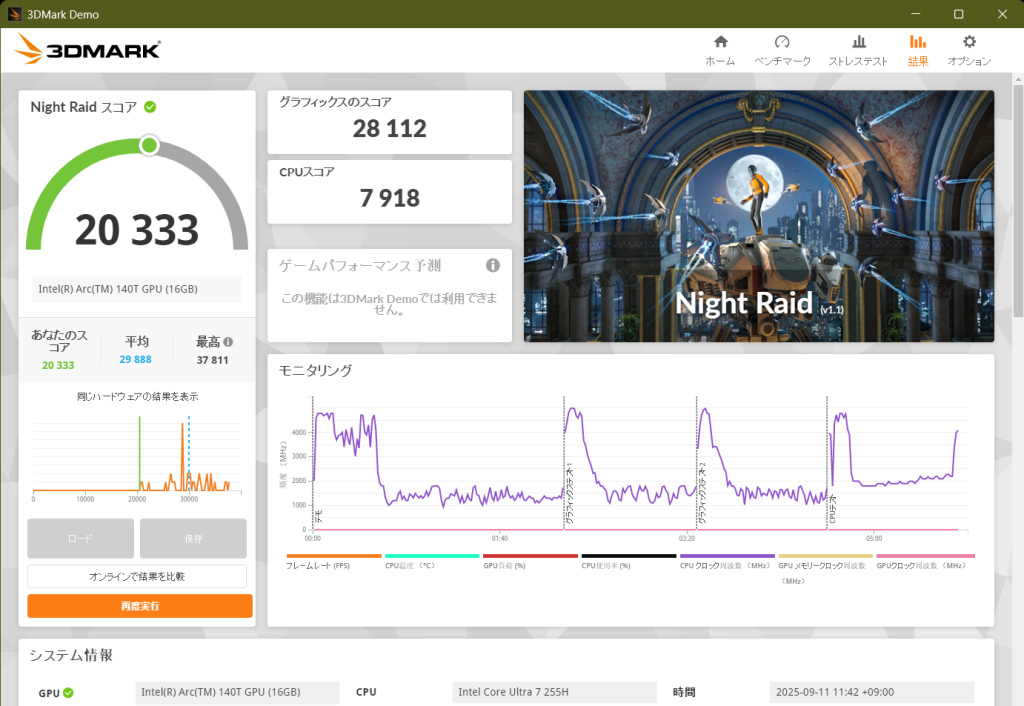Open the ベンチマーク gauge icon

(782, 42)
